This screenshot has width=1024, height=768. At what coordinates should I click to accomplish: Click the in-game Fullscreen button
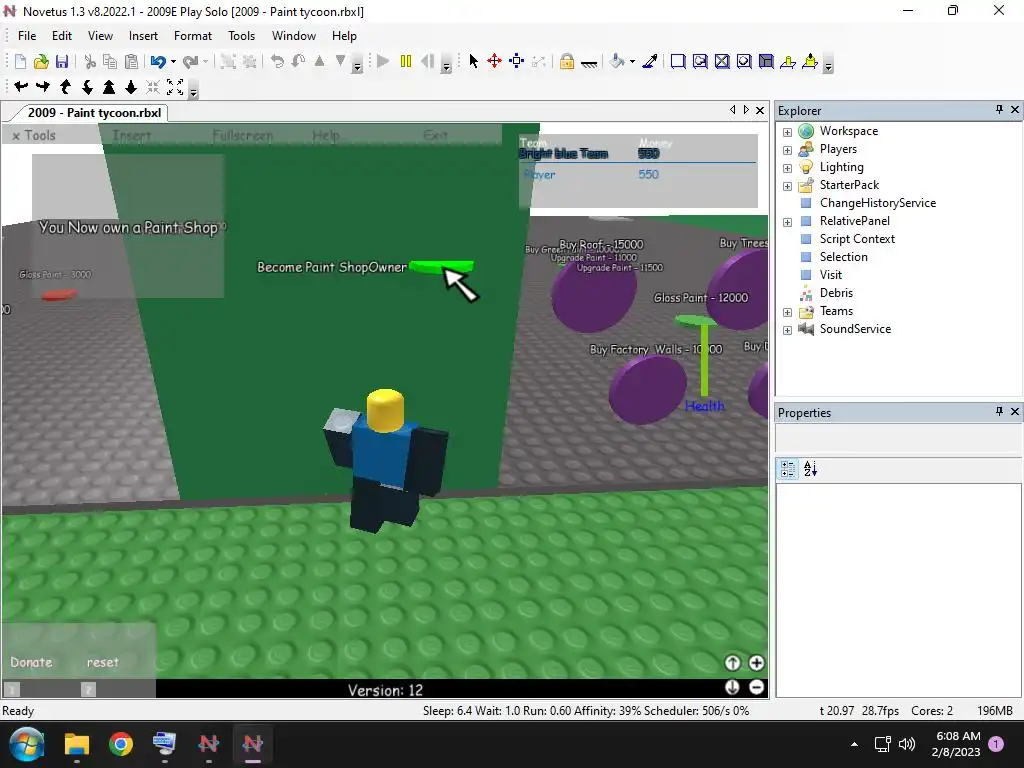(x=242, y=135)
